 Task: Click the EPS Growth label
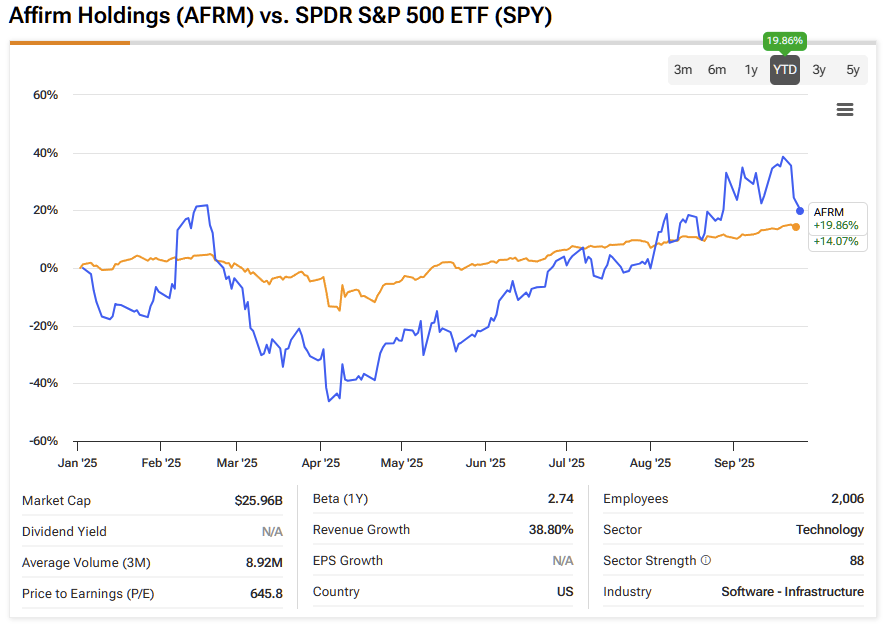[348, 561]
